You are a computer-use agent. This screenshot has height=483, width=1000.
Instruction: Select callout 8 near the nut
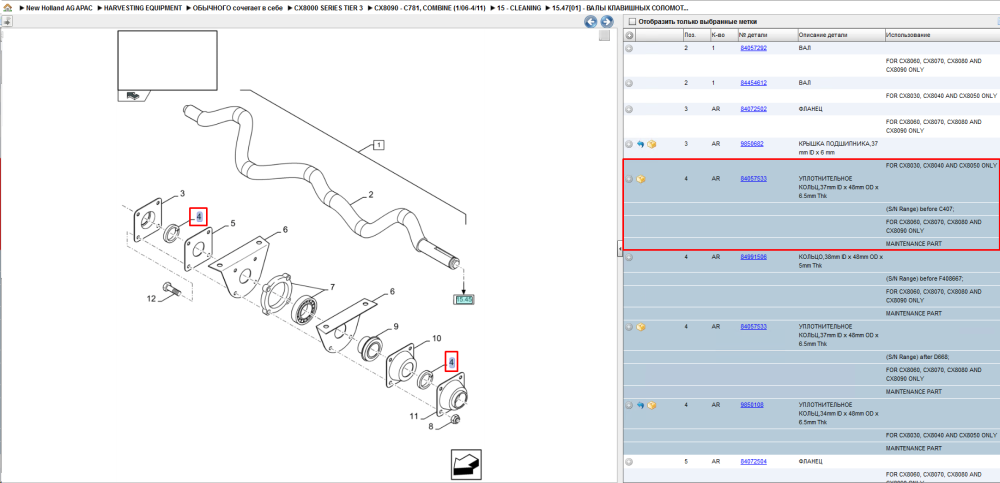pos(430,426)
